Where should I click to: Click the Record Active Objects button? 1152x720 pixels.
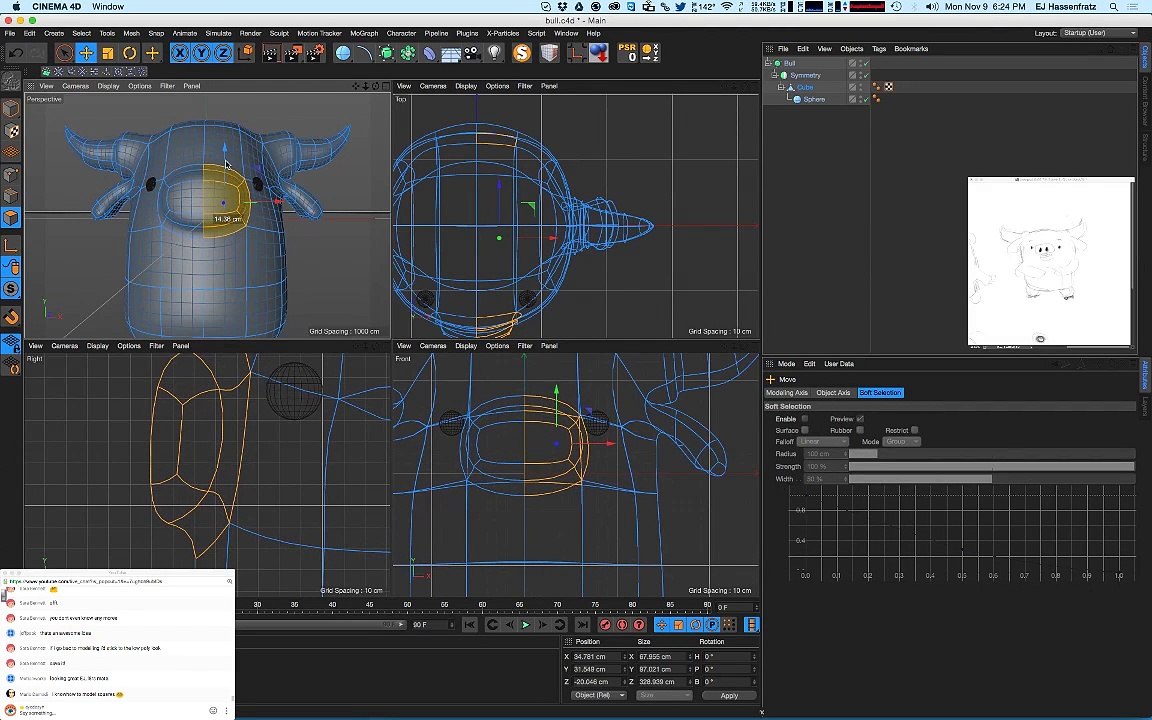tap(605, 624)
